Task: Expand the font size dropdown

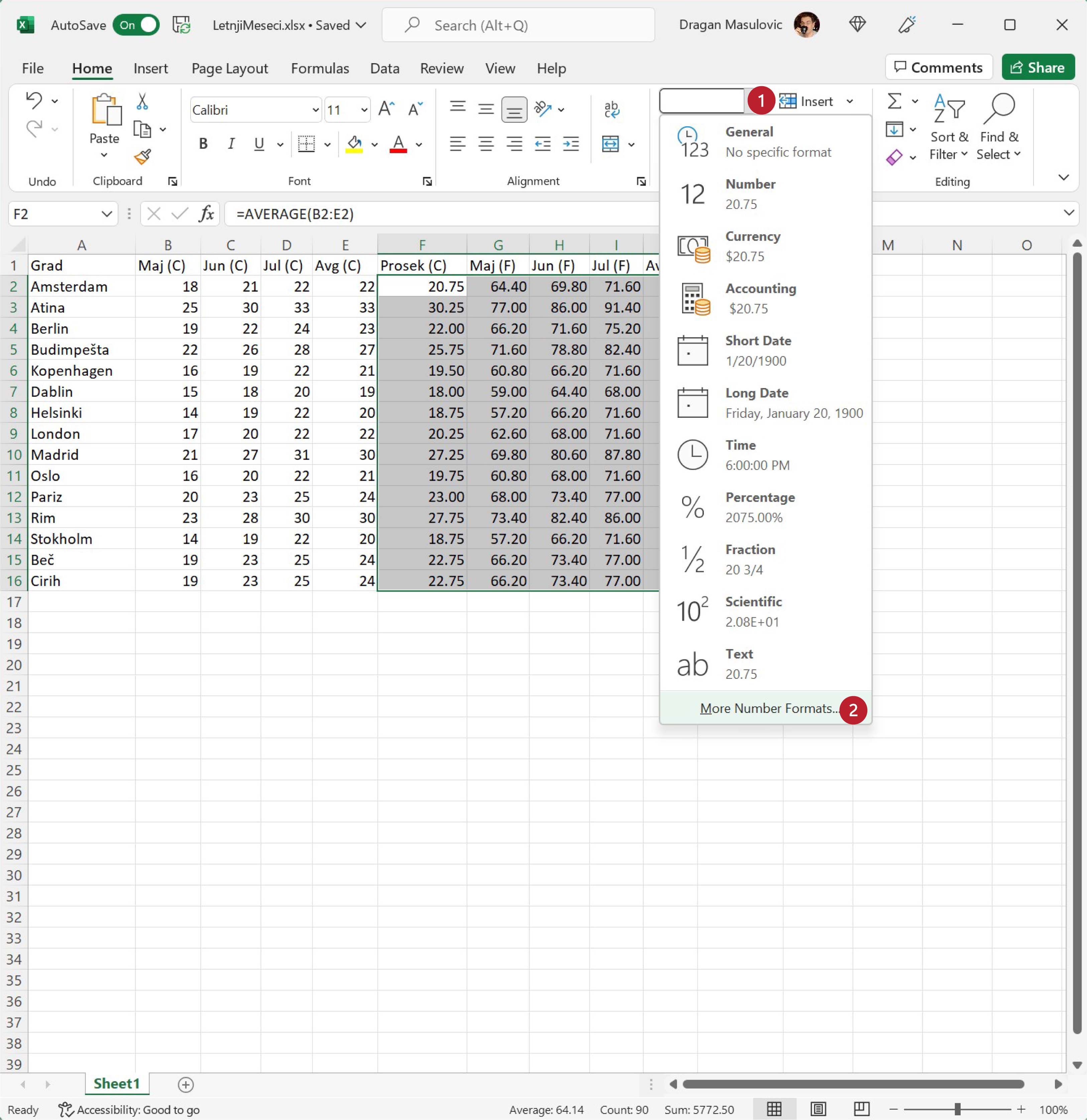Action: pyautogui.click(x=363, y=110)
